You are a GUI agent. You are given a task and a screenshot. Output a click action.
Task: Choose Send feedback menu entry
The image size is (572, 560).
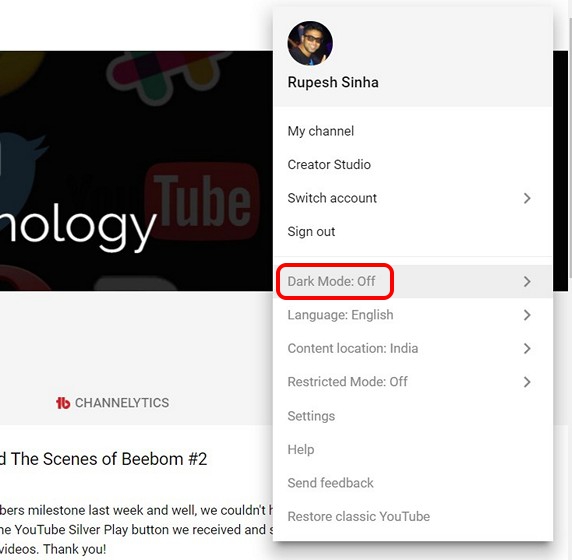point(413,483)
